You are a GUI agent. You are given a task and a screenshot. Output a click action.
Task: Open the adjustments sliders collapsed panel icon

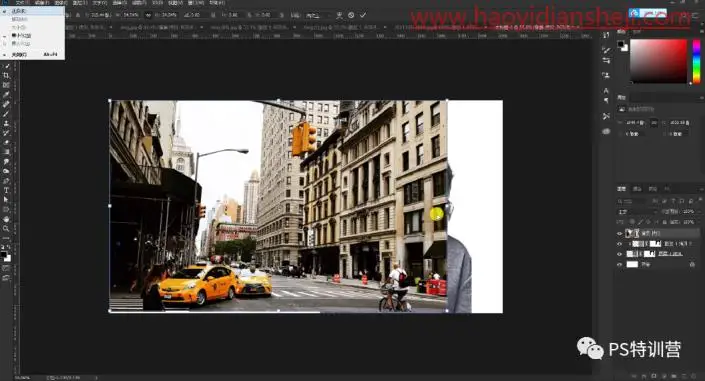click(x=606, y=60)
